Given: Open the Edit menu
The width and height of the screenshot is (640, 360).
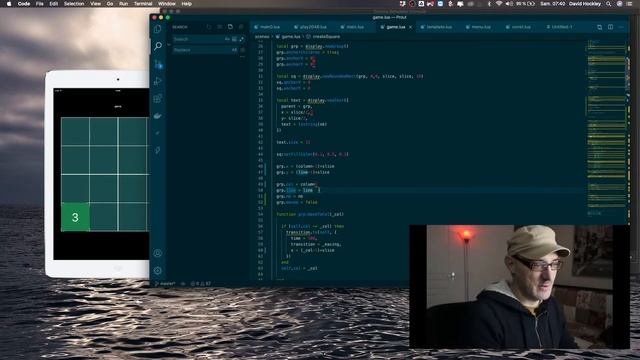Looking at the screenshot, I should point(53,4).
